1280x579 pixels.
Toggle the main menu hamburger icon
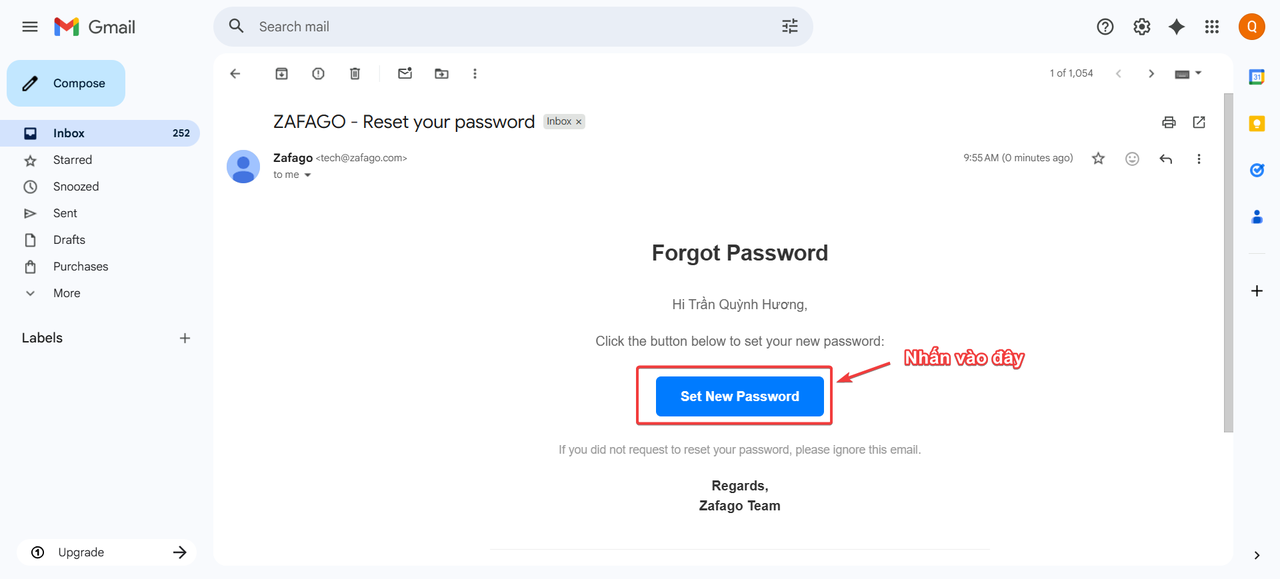(x=30, y=27)
